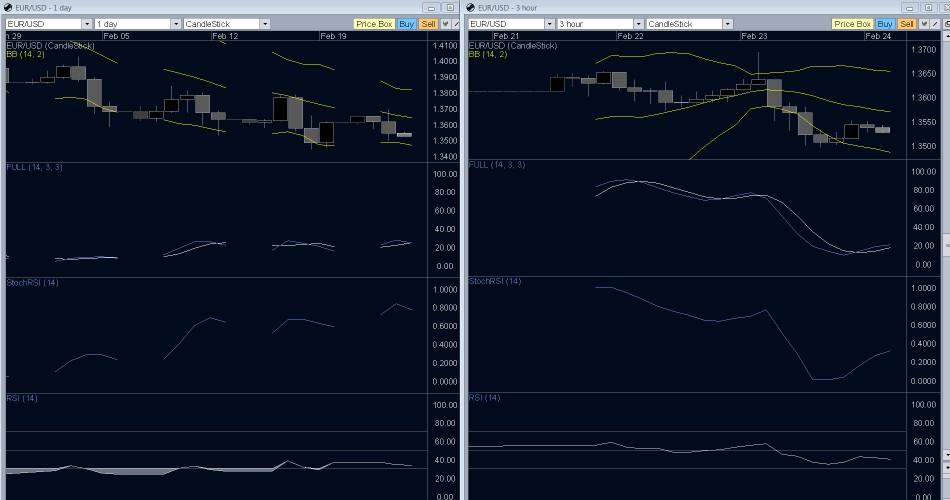The width and height of the screenshot is (950, 500).
Task: Click EUR/USD symbol field in 3 hour window
Action: click(507, 24)
